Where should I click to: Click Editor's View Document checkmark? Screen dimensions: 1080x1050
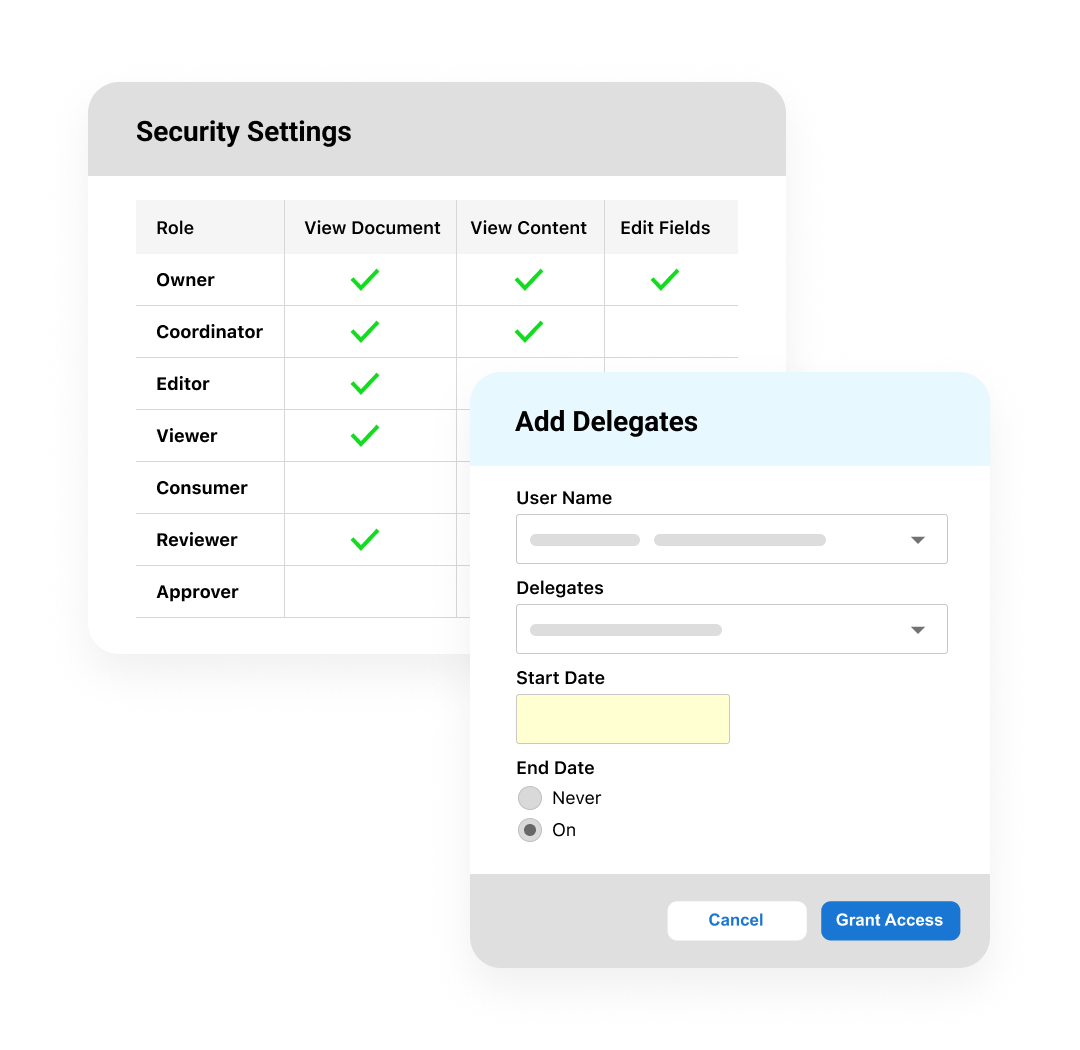coord(365,384)
